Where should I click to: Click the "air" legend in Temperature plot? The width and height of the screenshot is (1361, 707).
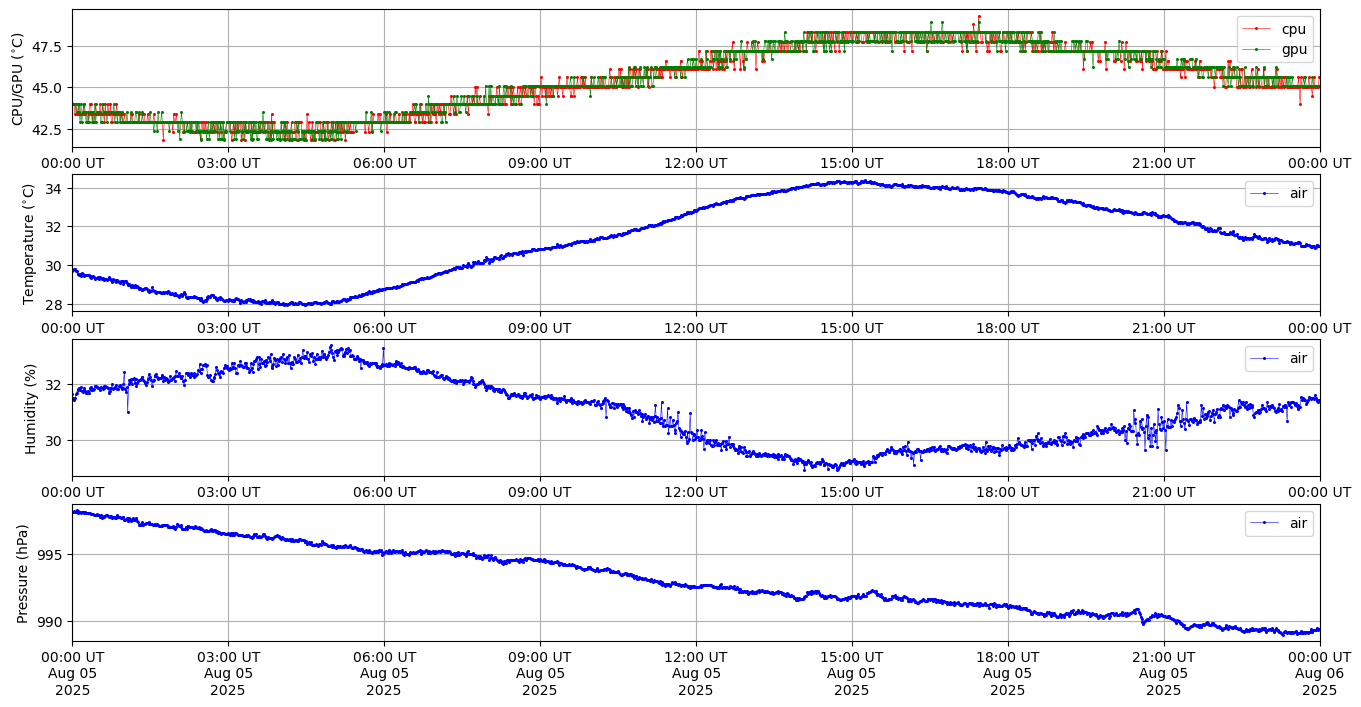point(1279,194)
